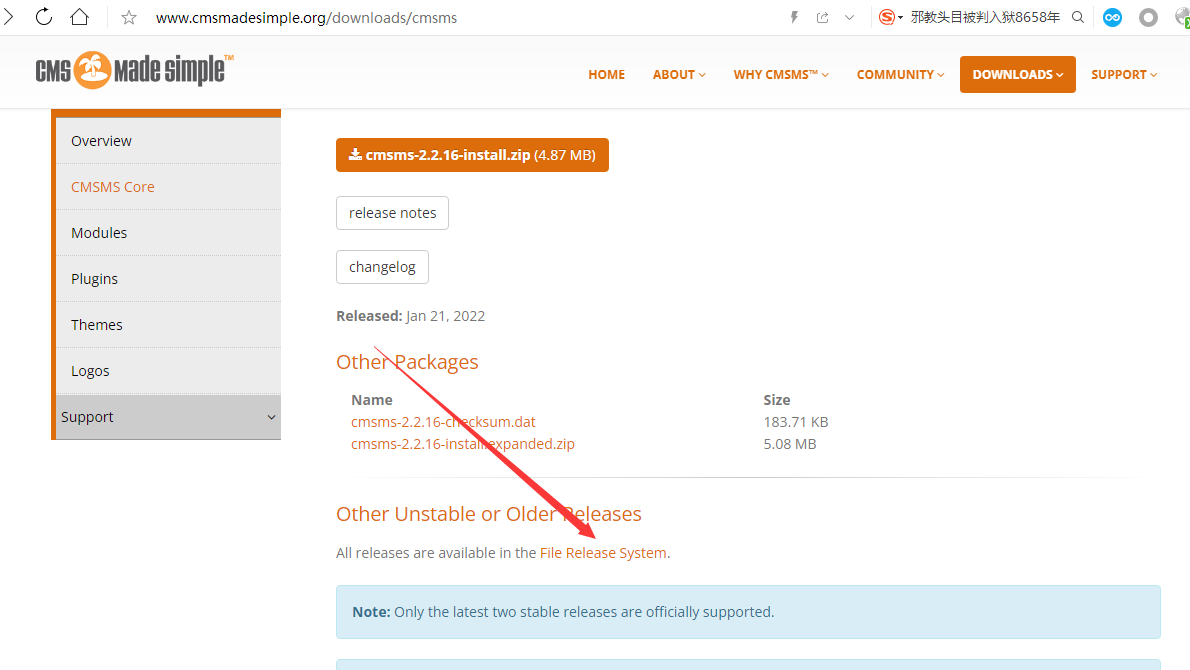
Task: Click the 183.71 KB size value
Action: coord(796,422)
